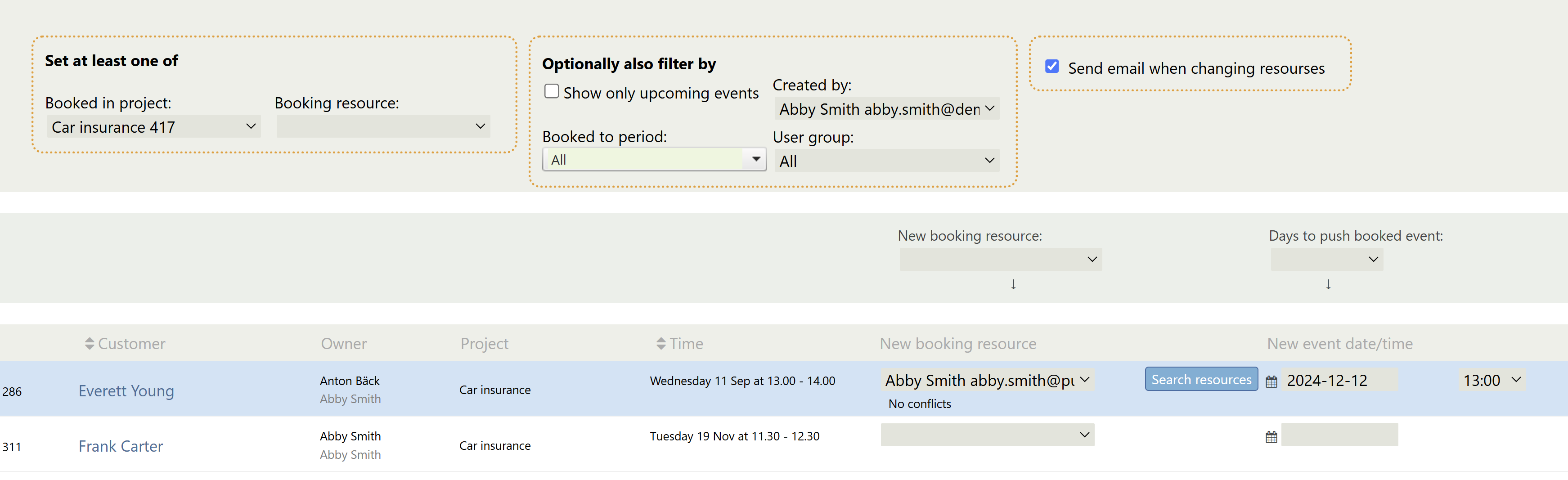Click the 2024-12-12 date field
This screenshot has width=1568, height=480.
click(1339, 380)
